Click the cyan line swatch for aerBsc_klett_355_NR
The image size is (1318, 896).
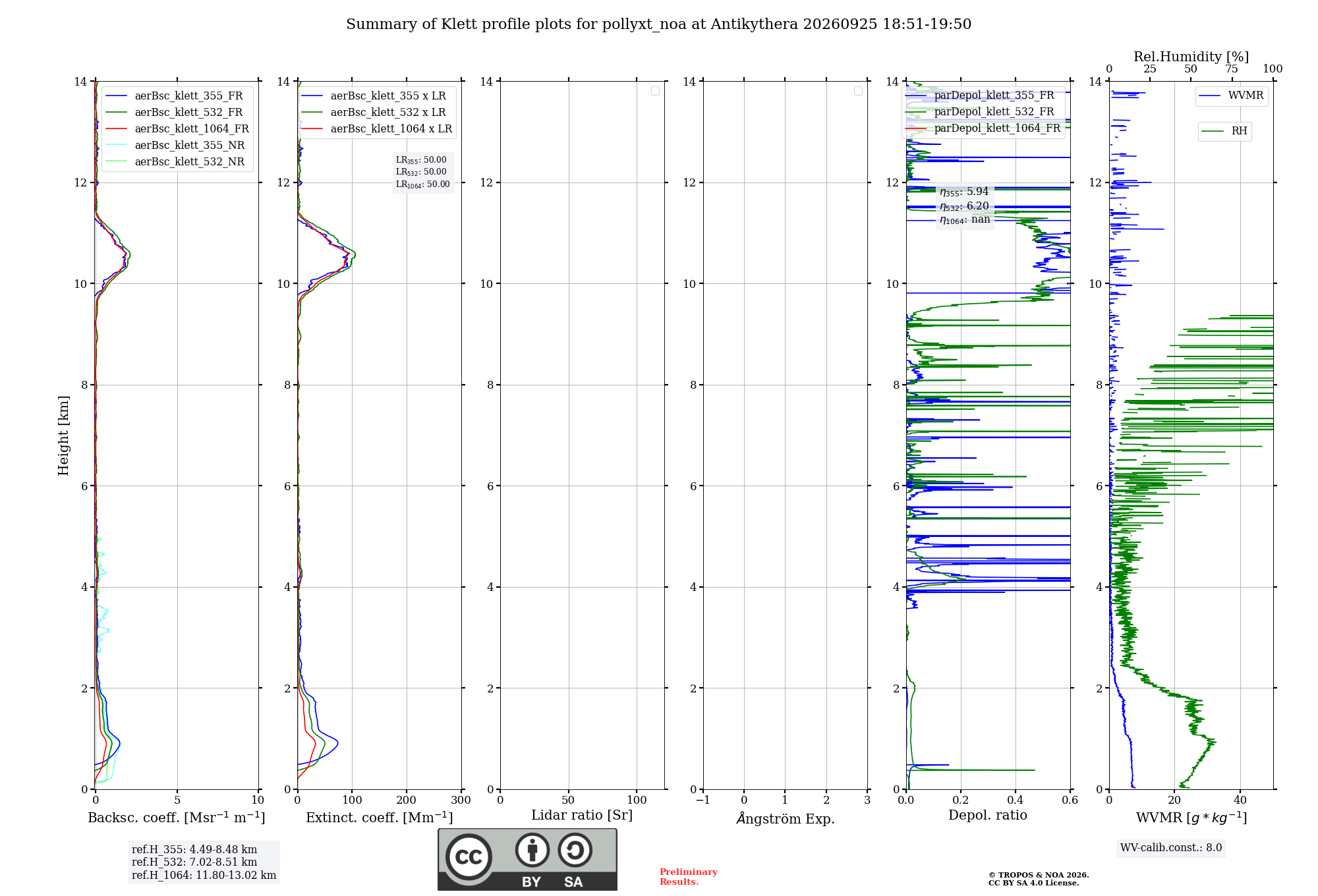tap(116, 146)
